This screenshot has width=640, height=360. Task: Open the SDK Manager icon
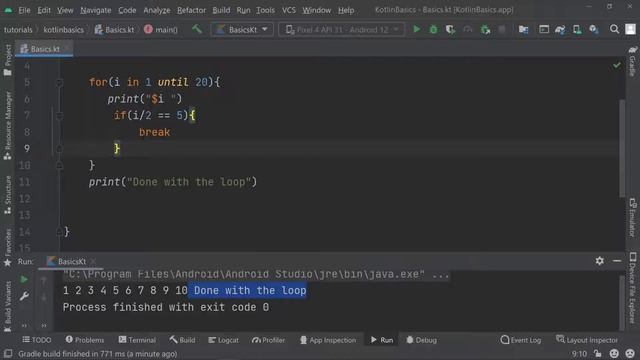(594, 29)
